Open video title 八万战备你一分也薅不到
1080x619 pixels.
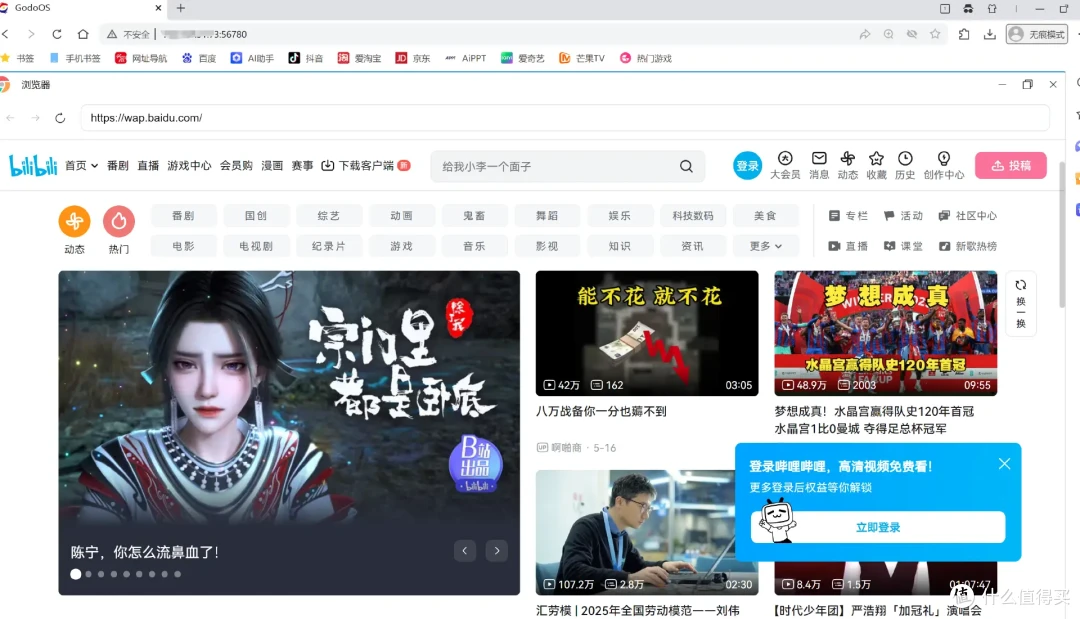601,411
